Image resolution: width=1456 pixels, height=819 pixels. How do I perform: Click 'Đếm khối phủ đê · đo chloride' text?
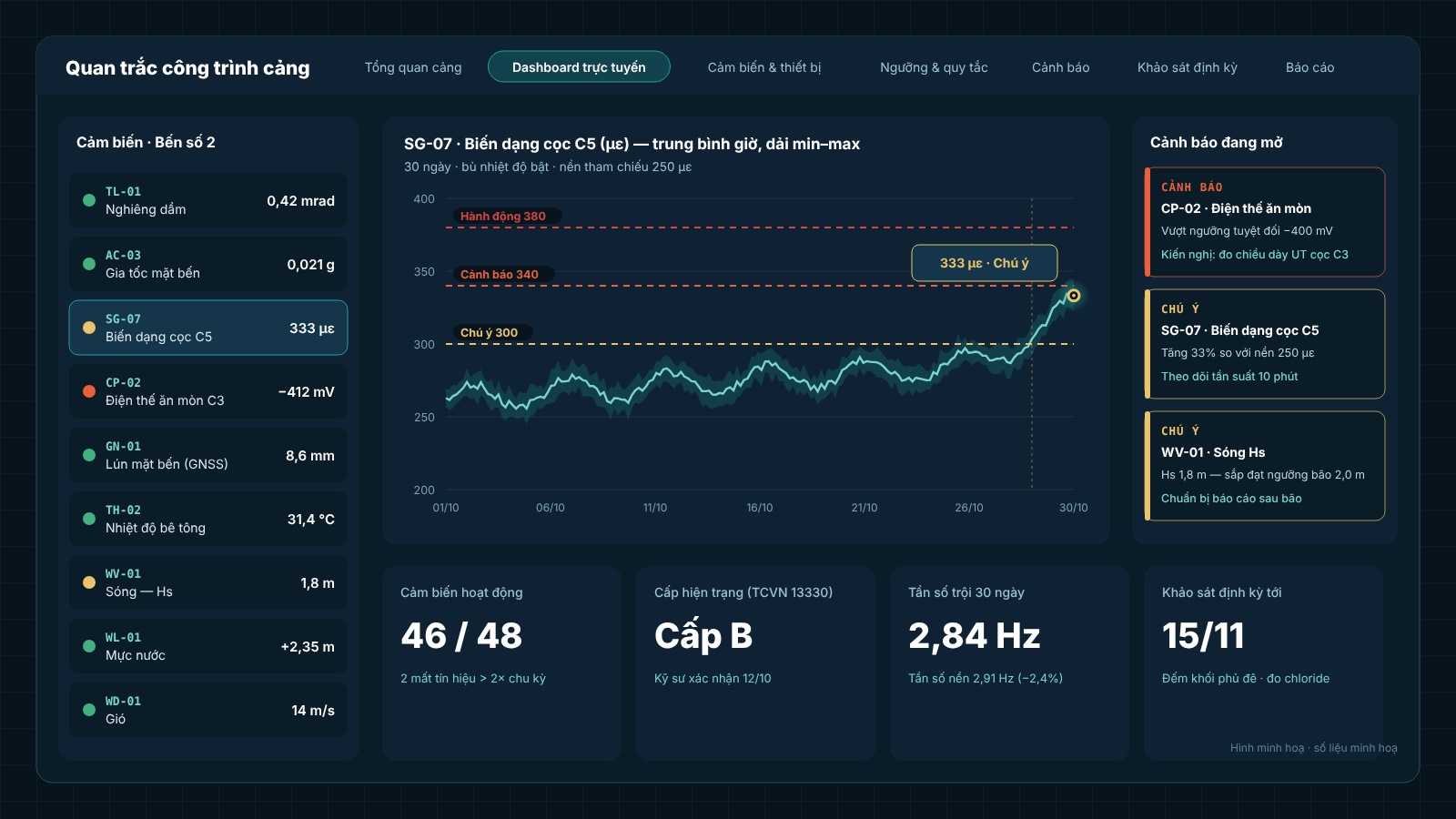tap(1246, 679)
